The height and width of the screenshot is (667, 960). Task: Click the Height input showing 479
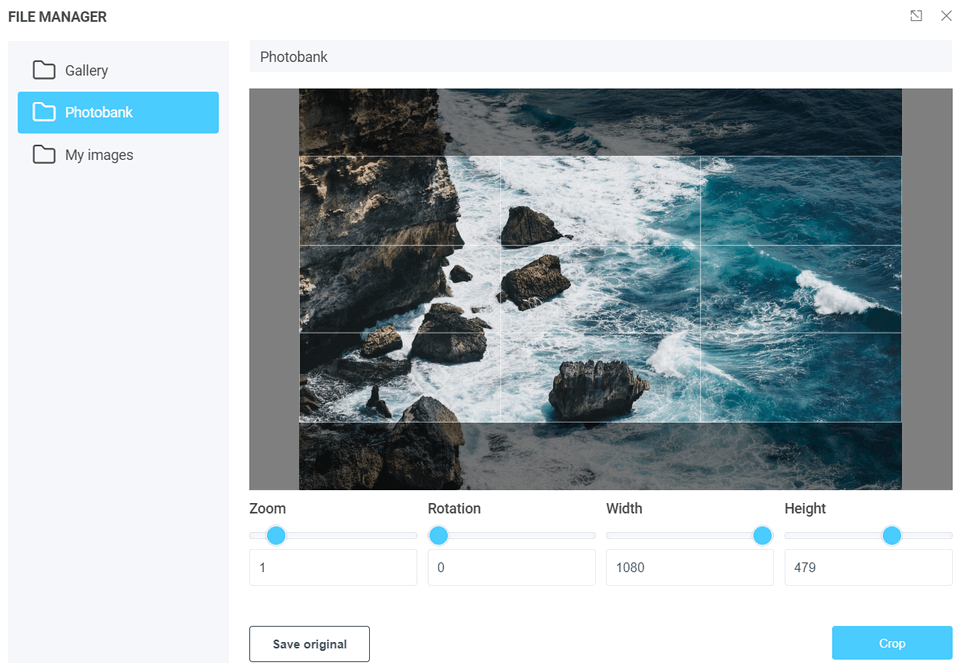pyautogui.click(x=868, y=567)
